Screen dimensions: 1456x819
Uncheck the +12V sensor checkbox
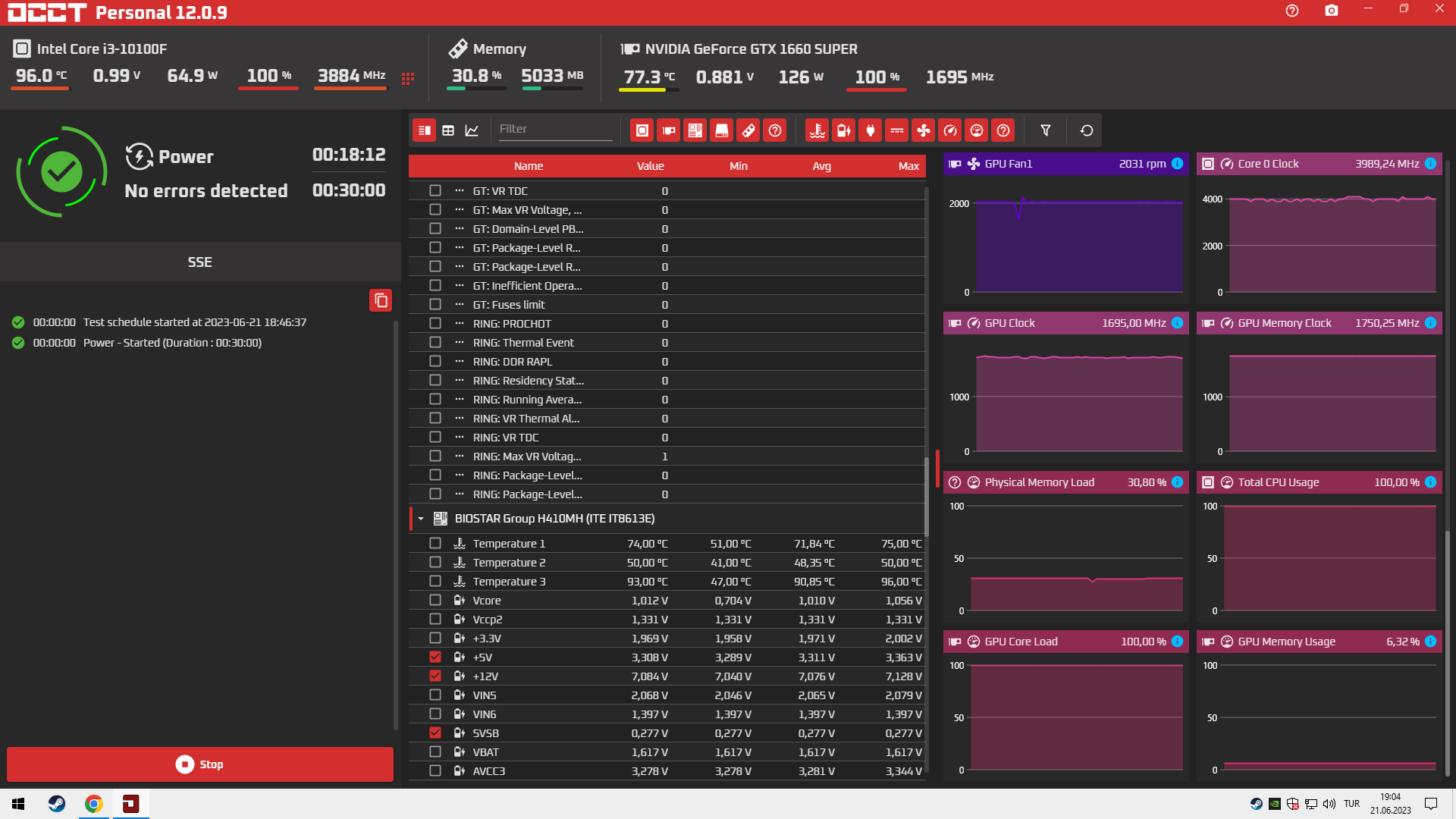[435, 676]
